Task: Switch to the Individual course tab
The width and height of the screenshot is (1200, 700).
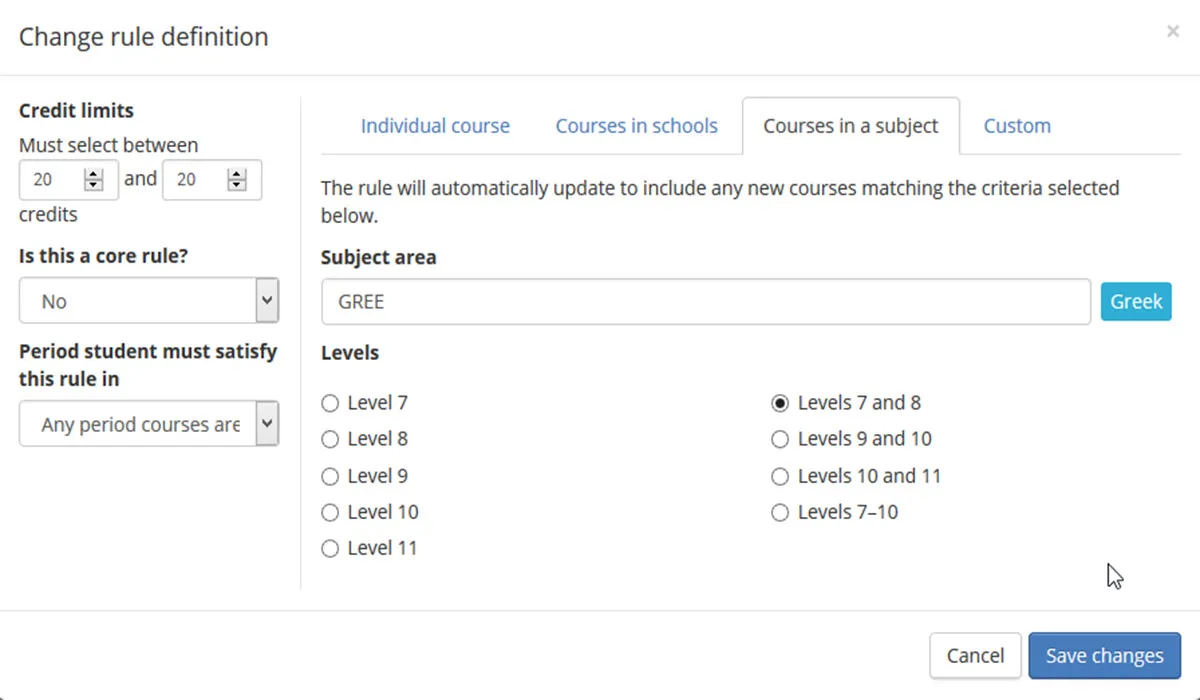Action: pos(435,126)
